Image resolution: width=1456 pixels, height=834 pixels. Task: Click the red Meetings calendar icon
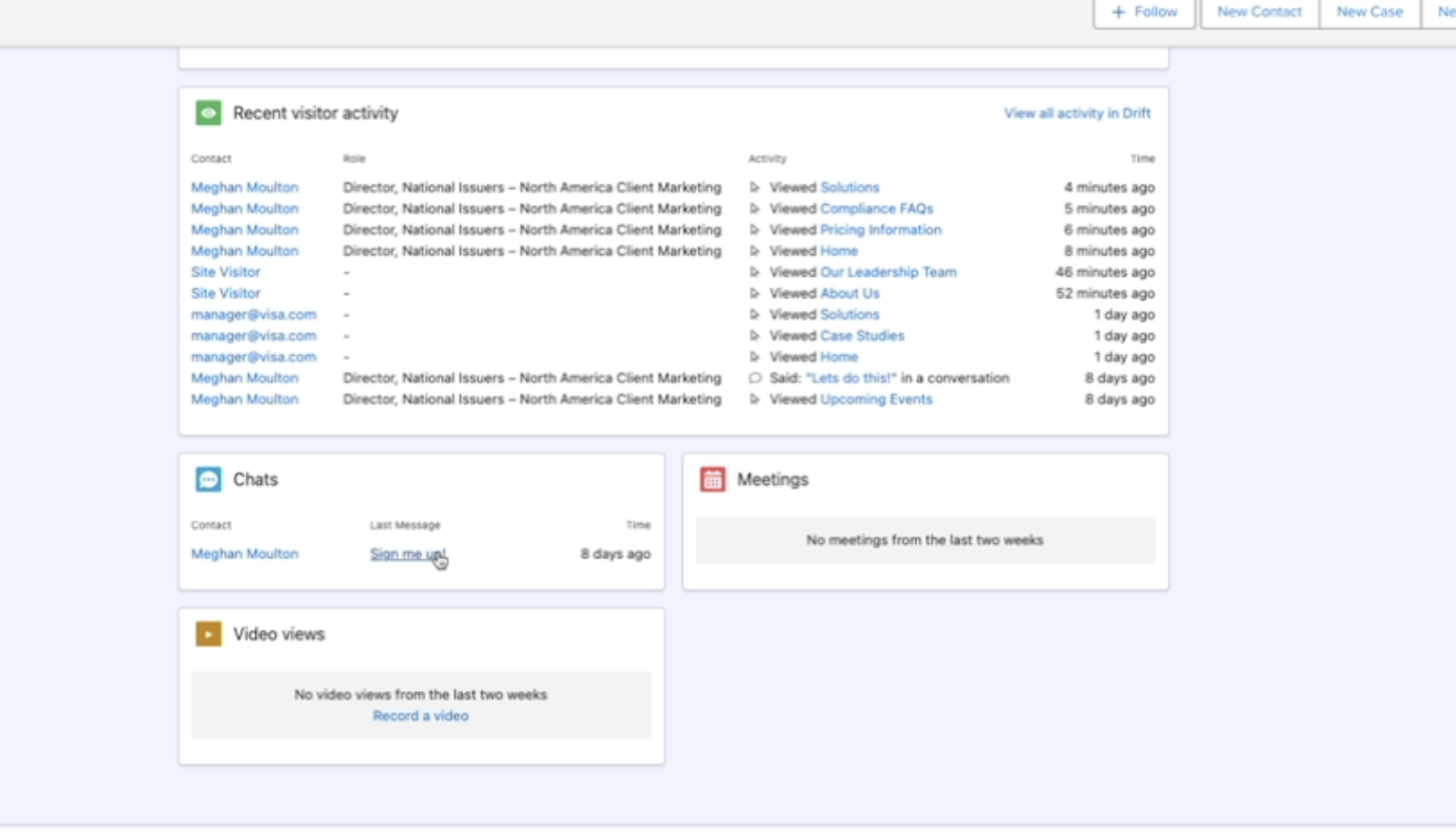[x=713, y=479]
